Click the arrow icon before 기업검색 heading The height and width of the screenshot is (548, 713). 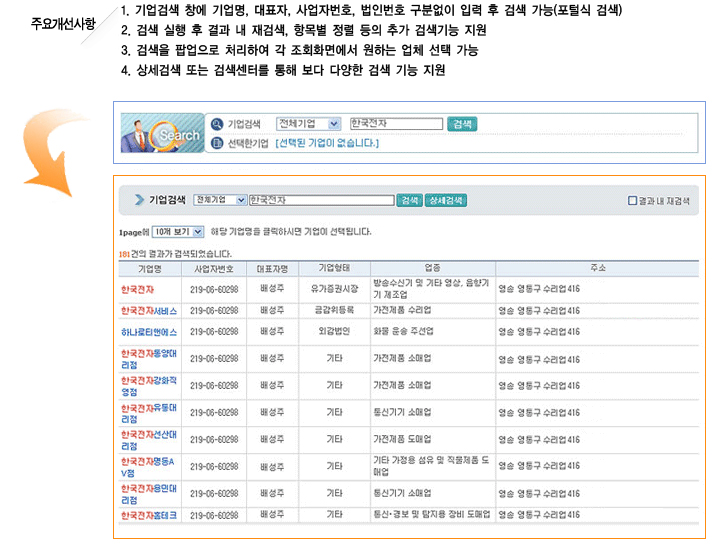click(139, 200)
